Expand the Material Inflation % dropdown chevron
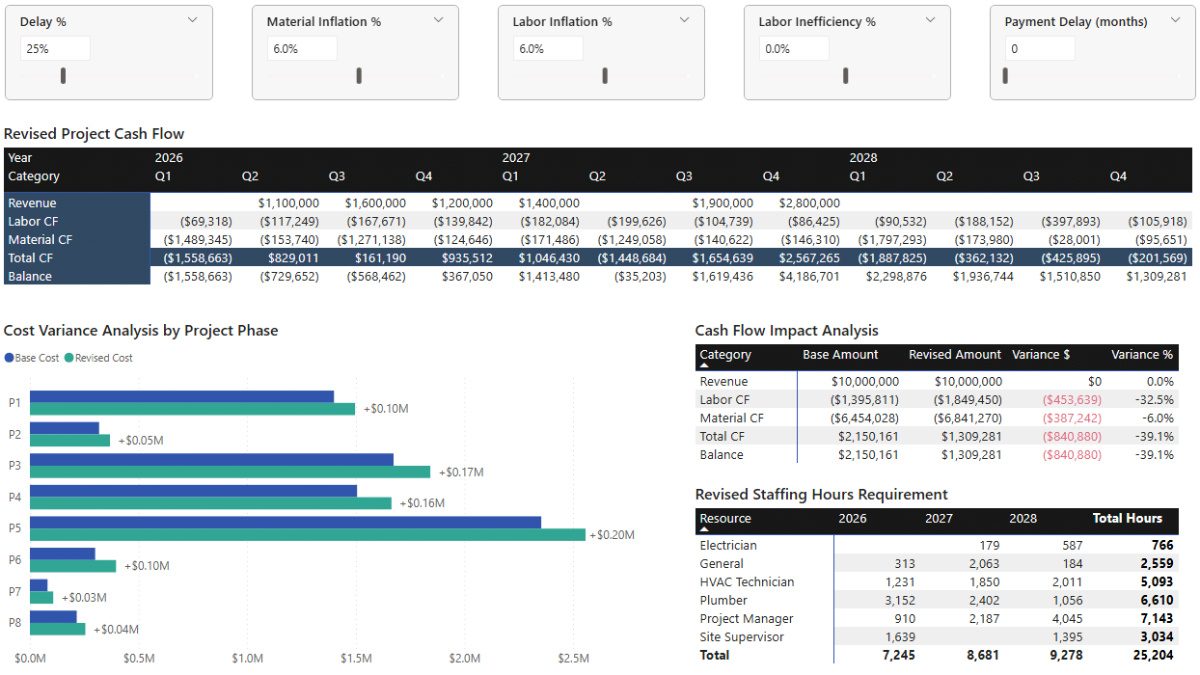 click(x=438, y=20)
